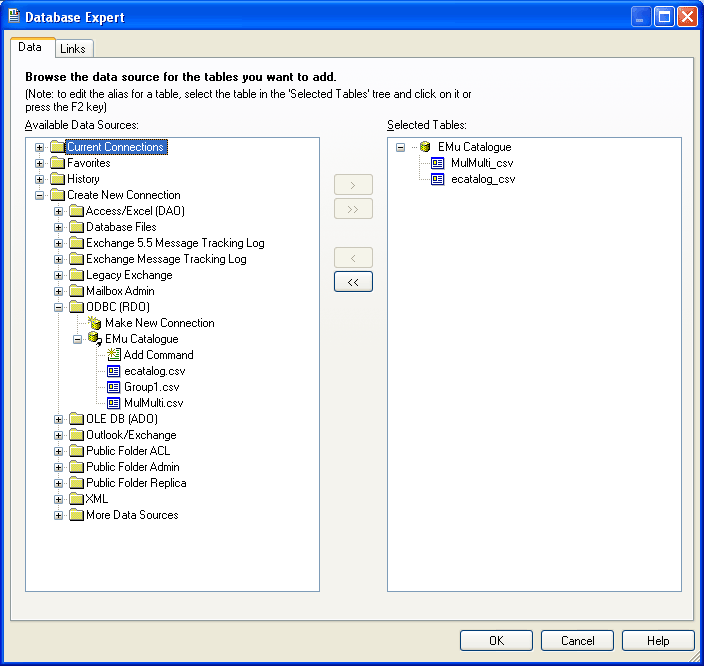Expand the OLE DB (ADO) node
Viewport: 704px width, 666px height.
tap(59, 419)
